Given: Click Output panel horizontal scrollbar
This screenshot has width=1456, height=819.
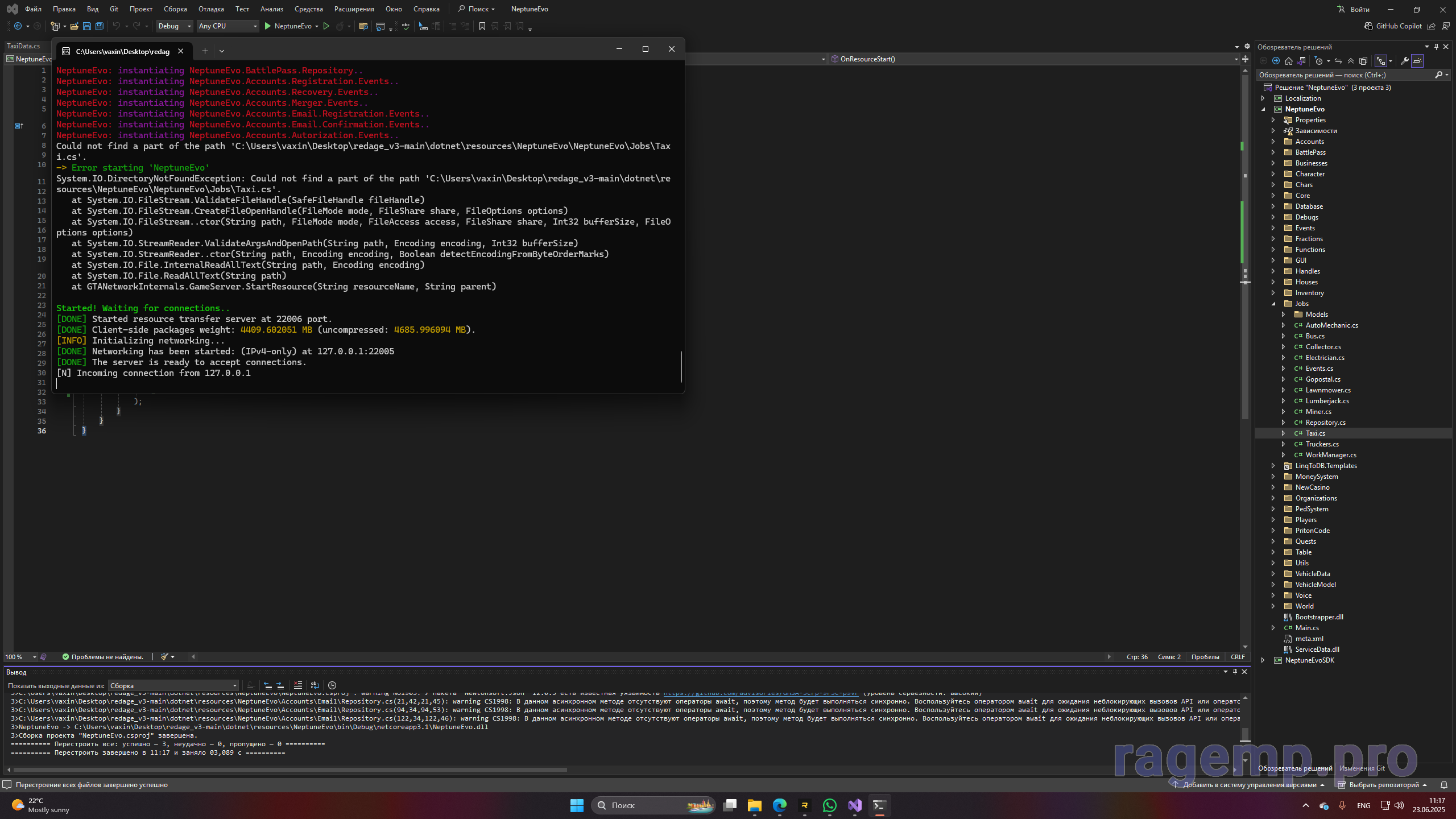Looking at the screenshot, I should 290,770.
